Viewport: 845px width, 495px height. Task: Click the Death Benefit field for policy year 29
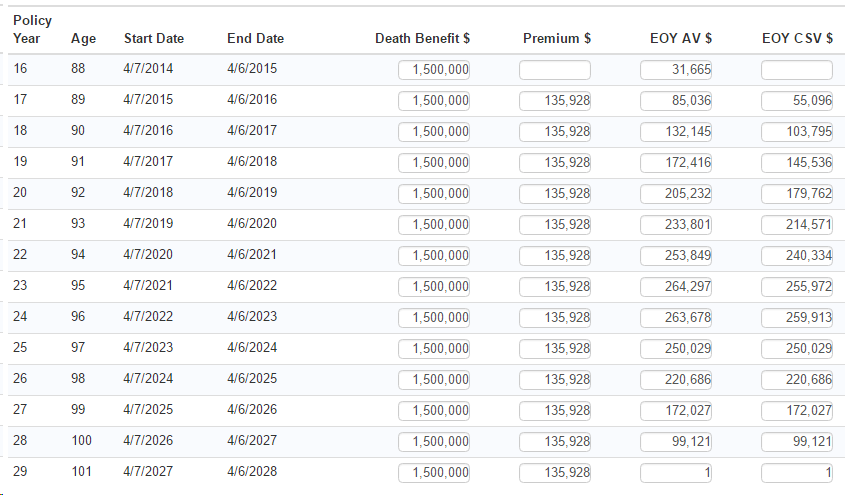pyautogui.click(x=434, y=473)
